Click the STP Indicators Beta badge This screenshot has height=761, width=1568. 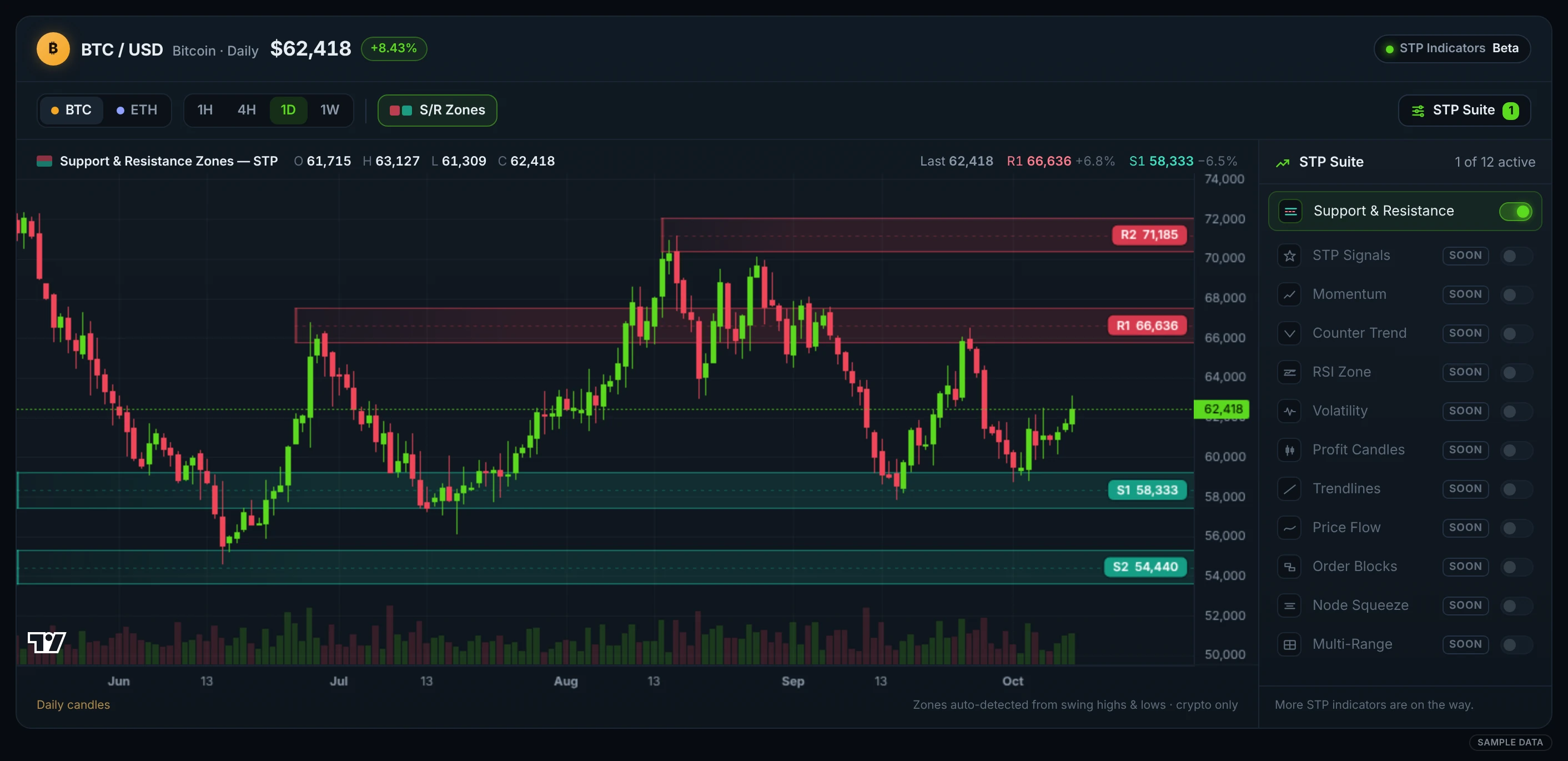pos(1453,49)
